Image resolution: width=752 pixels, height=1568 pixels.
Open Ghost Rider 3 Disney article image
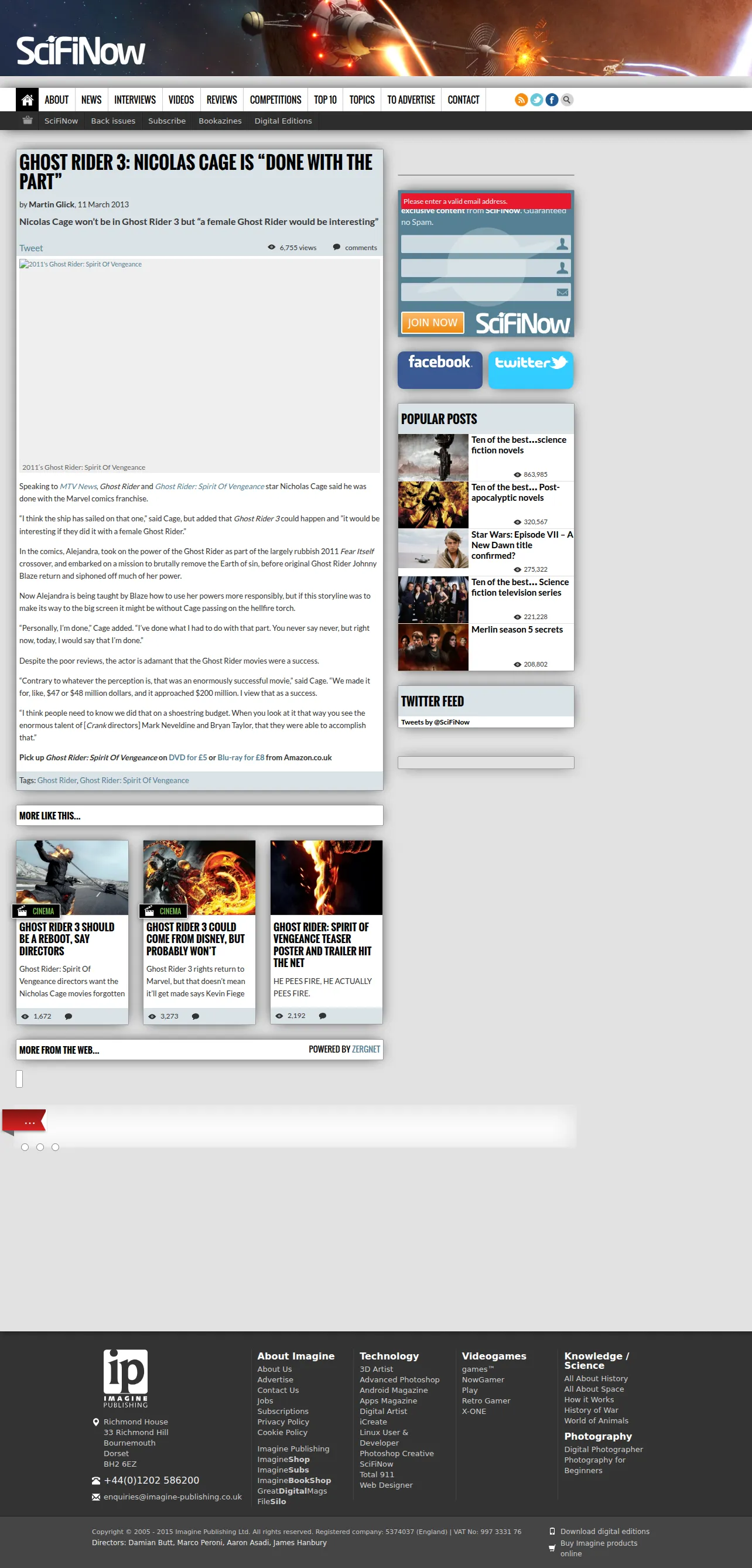point(200,877)
